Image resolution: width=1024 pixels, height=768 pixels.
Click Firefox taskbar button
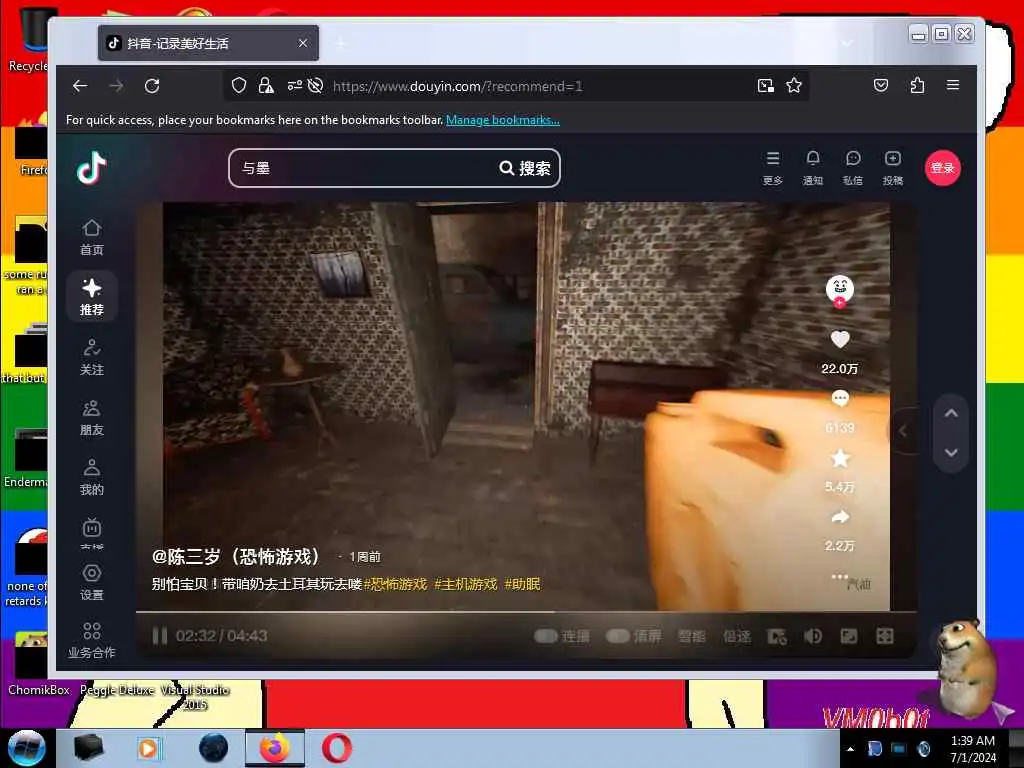275,748
